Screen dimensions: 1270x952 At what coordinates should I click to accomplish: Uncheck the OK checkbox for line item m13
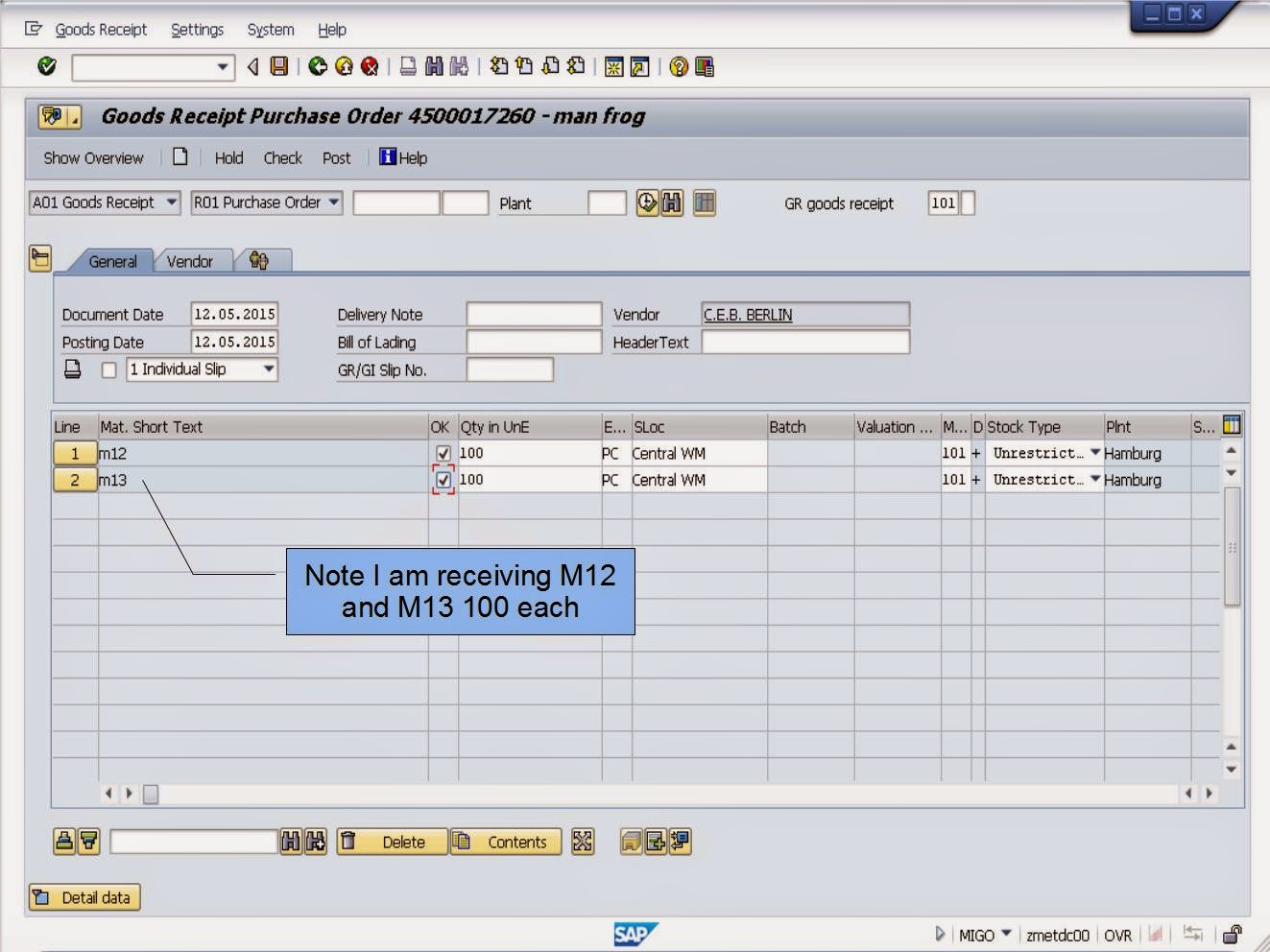(x=443, y=480)
